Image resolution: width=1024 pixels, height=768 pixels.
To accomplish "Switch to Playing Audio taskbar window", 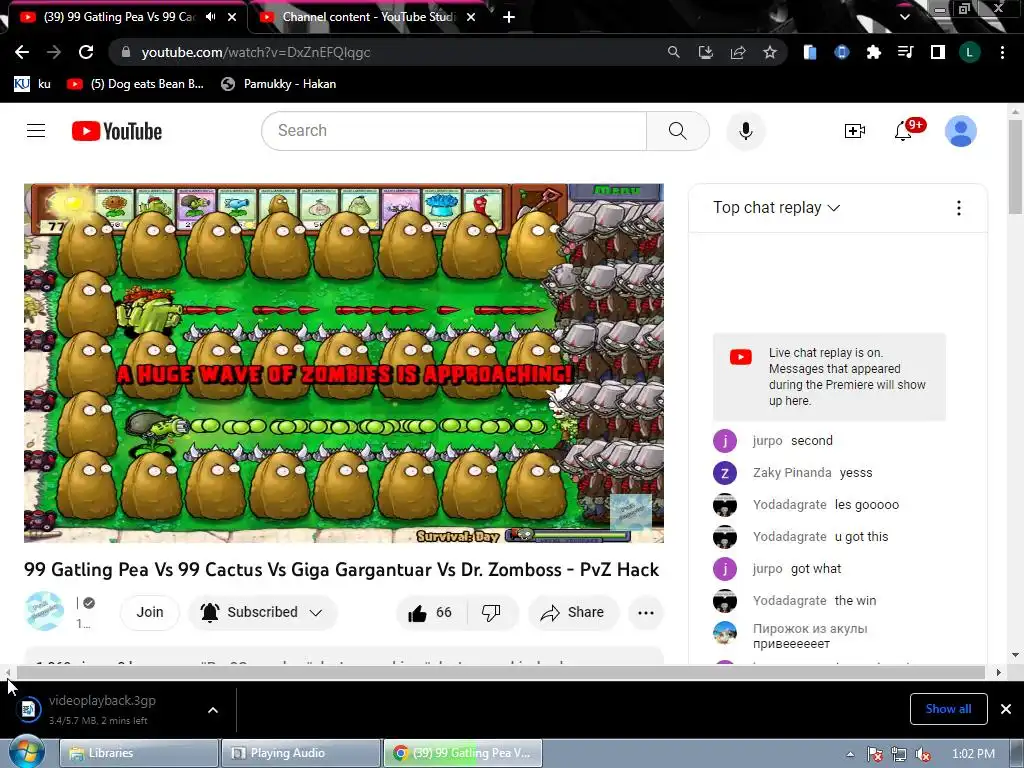I will 300,753.
